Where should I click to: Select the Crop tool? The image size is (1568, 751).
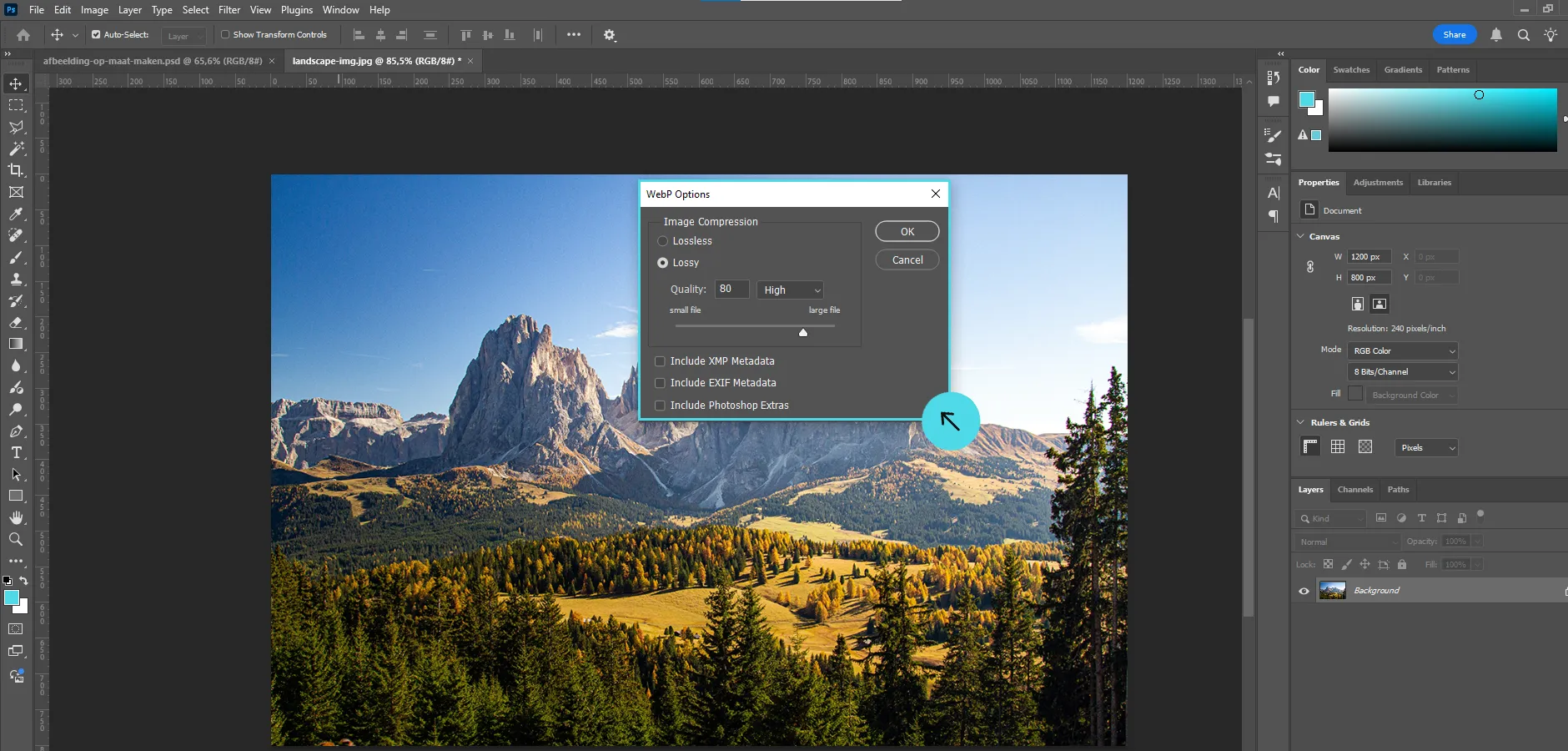[16, 170]
